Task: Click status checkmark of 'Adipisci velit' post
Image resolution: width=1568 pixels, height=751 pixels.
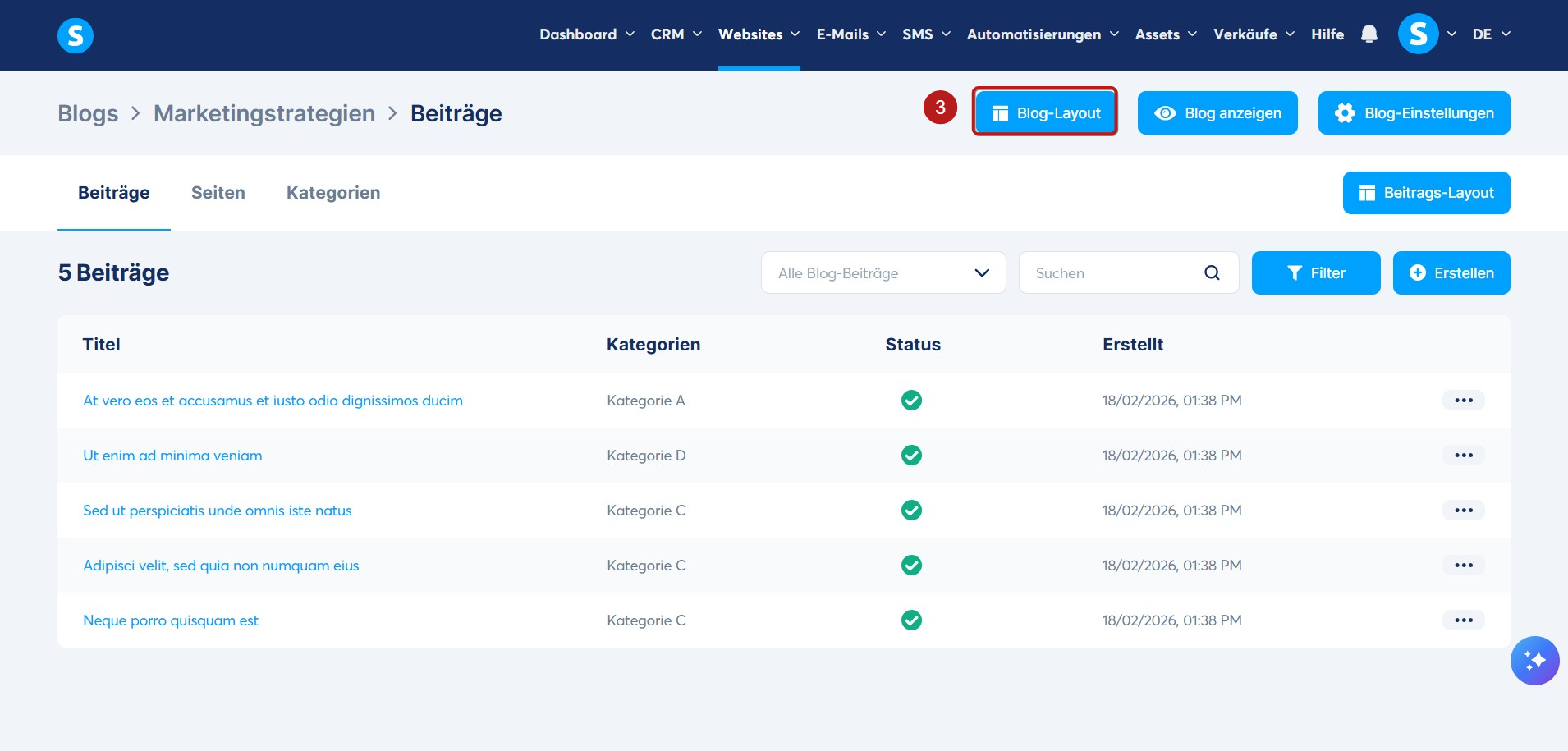Action: 911,566
